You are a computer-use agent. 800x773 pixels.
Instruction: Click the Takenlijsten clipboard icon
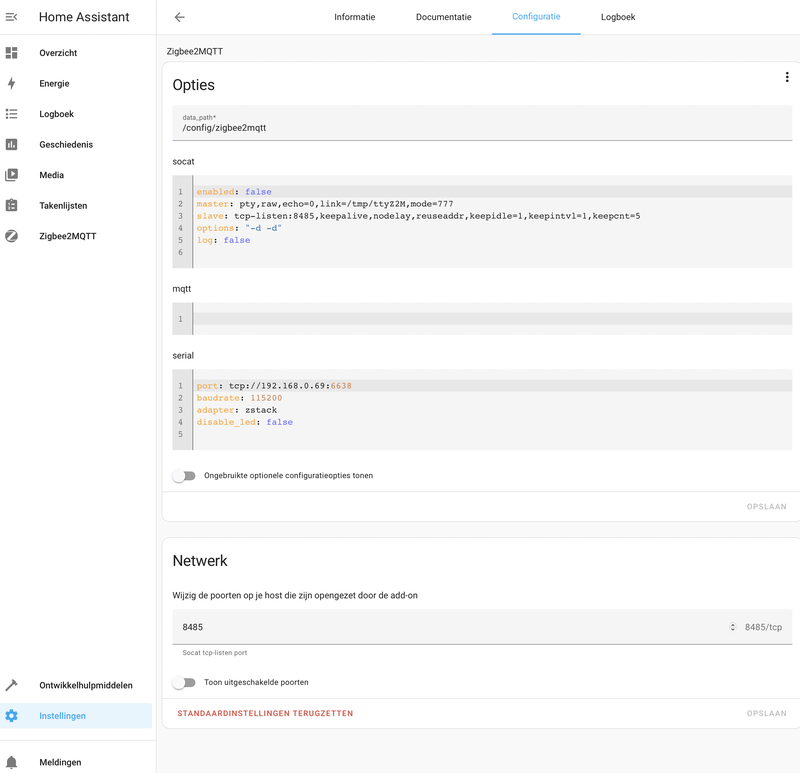12,206
